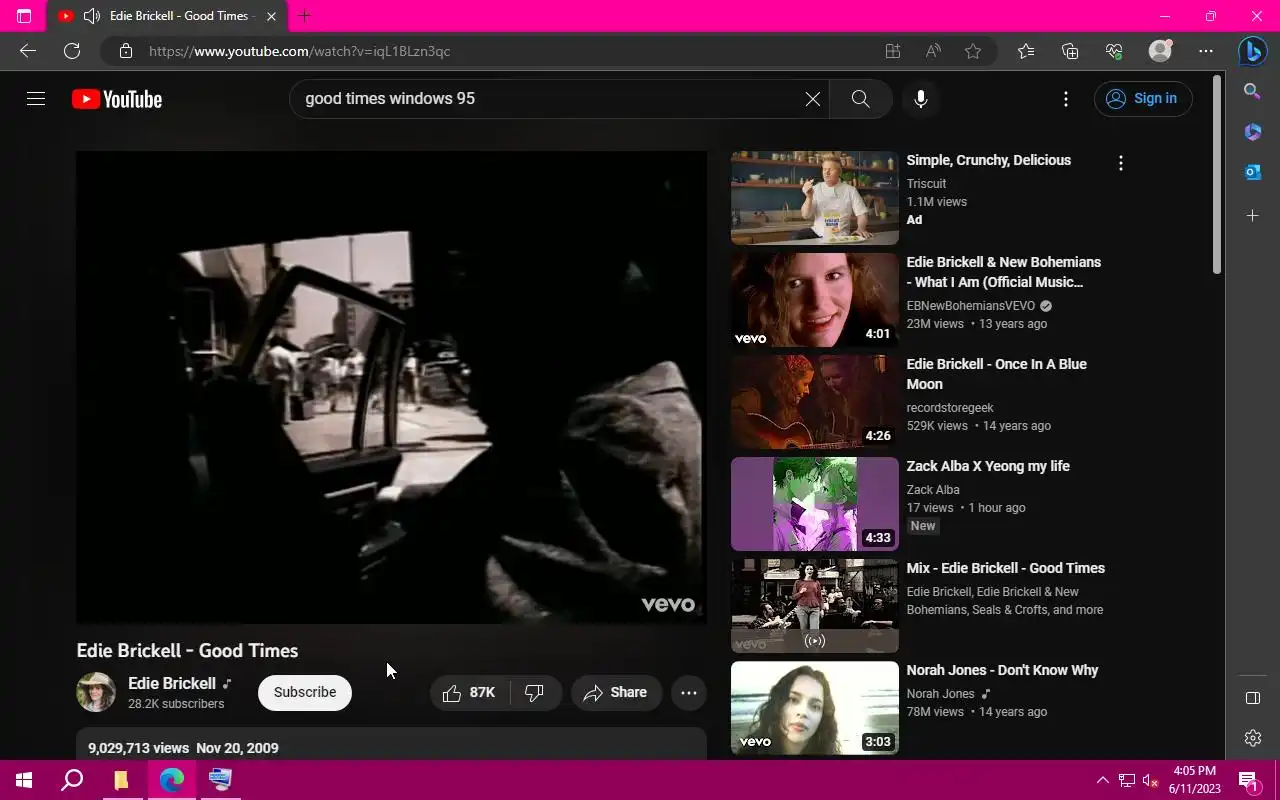Open more actions ellipsis under video

pos(689,692)
